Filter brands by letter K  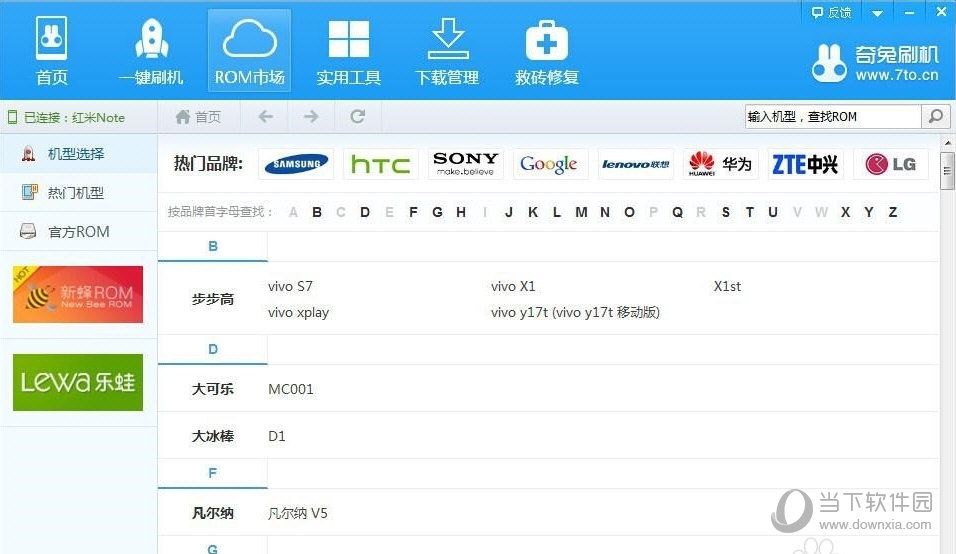tap(533, 212)
